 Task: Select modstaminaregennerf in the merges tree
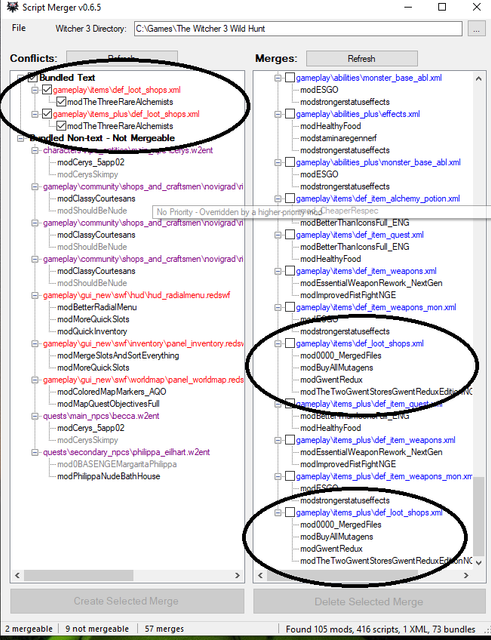[x=338, y=138]
